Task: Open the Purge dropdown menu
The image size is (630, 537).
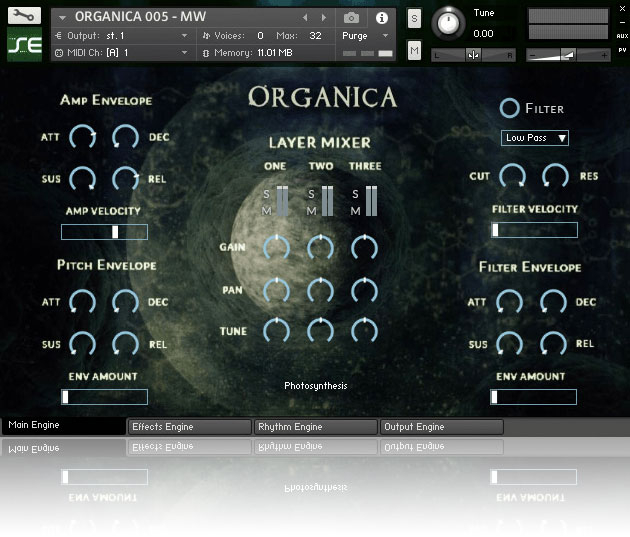Action: coord(367,35)
